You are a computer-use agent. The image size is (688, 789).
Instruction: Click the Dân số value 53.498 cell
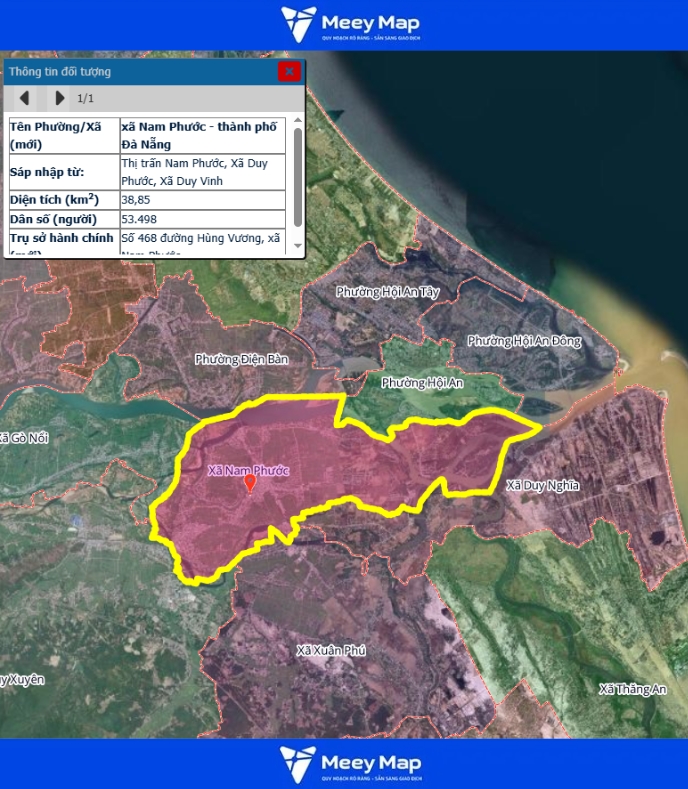203,218
